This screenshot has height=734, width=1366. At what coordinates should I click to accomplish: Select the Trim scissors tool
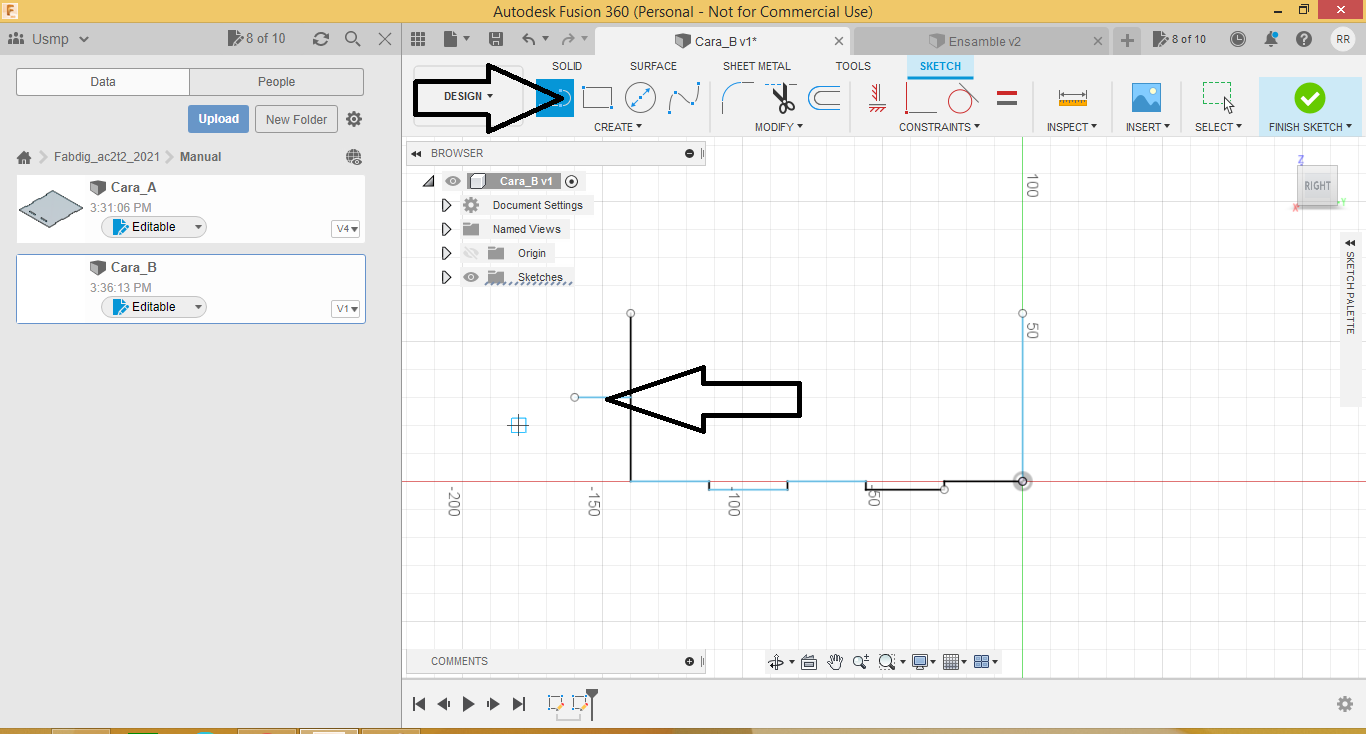781,98
